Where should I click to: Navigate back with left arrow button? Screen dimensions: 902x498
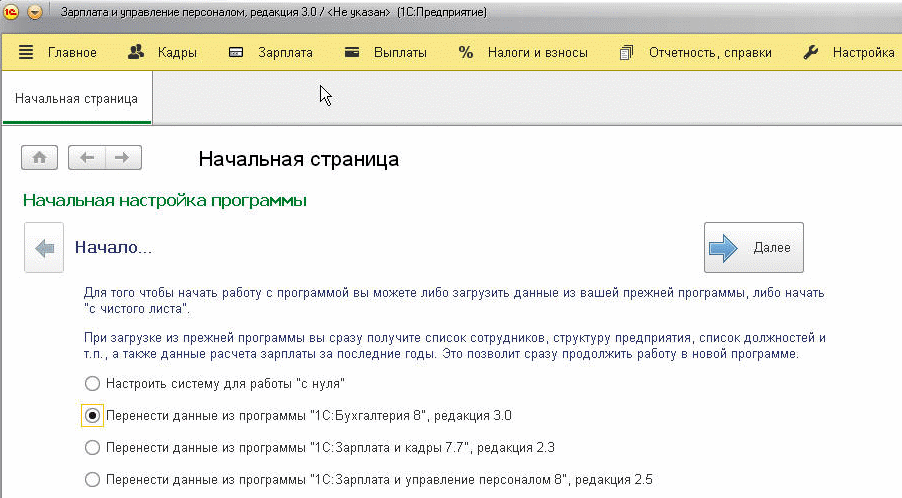(87, 158)
